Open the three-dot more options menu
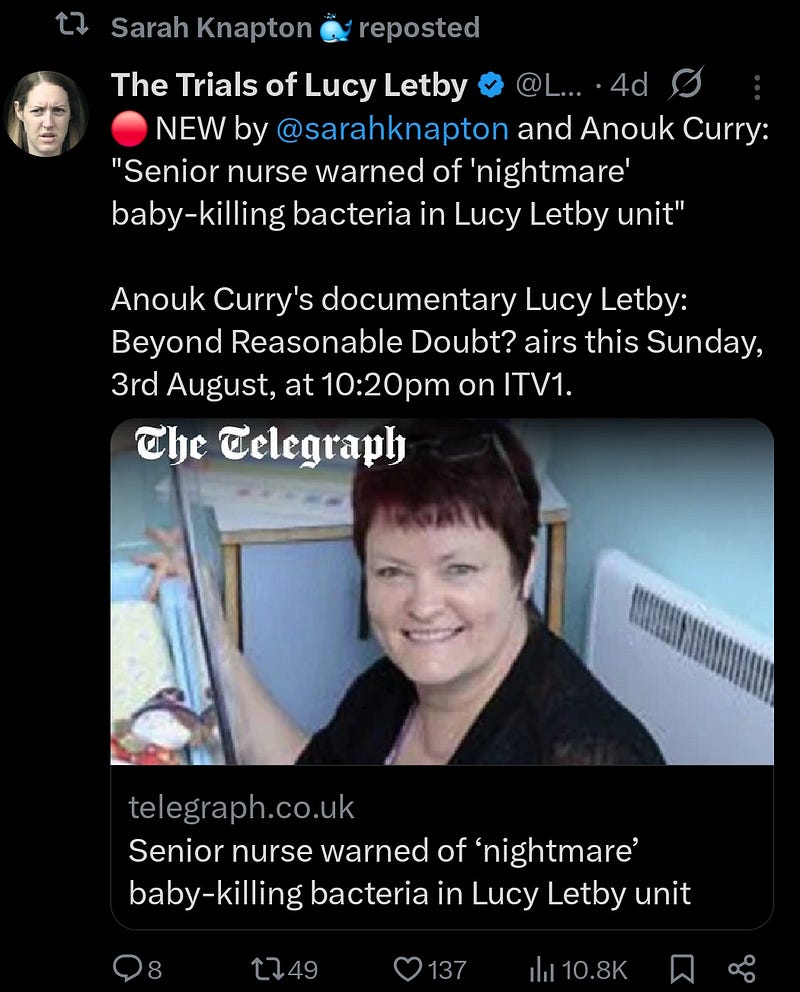 756,87
